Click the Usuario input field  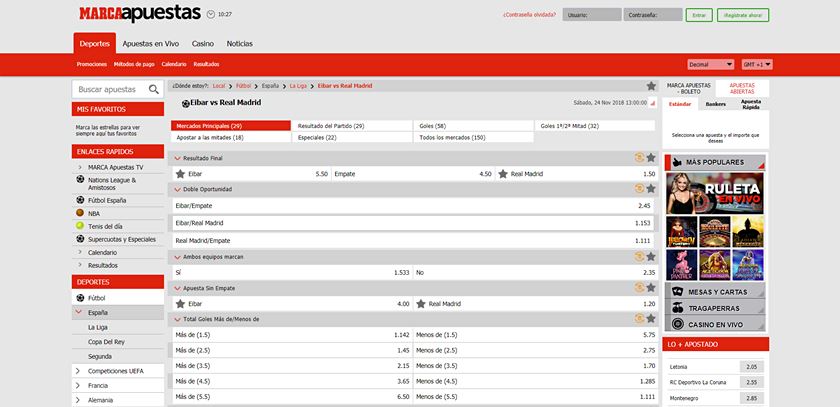(x=592, y=15)
